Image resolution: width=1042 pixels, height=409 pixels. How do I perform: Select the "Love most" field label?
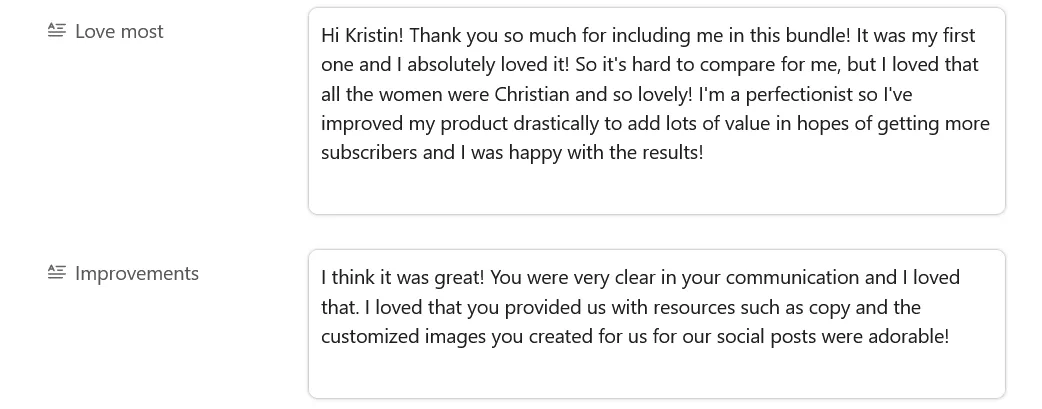119,31
